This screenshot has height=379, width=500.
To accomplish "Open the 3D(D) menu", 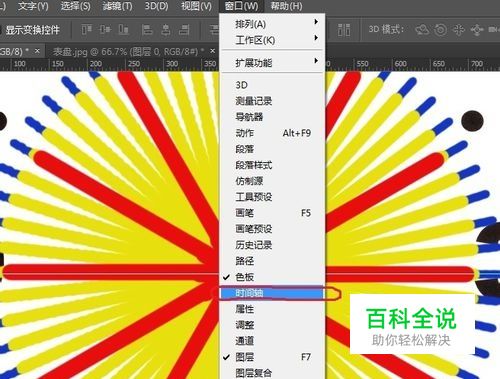I will [156, 6].
